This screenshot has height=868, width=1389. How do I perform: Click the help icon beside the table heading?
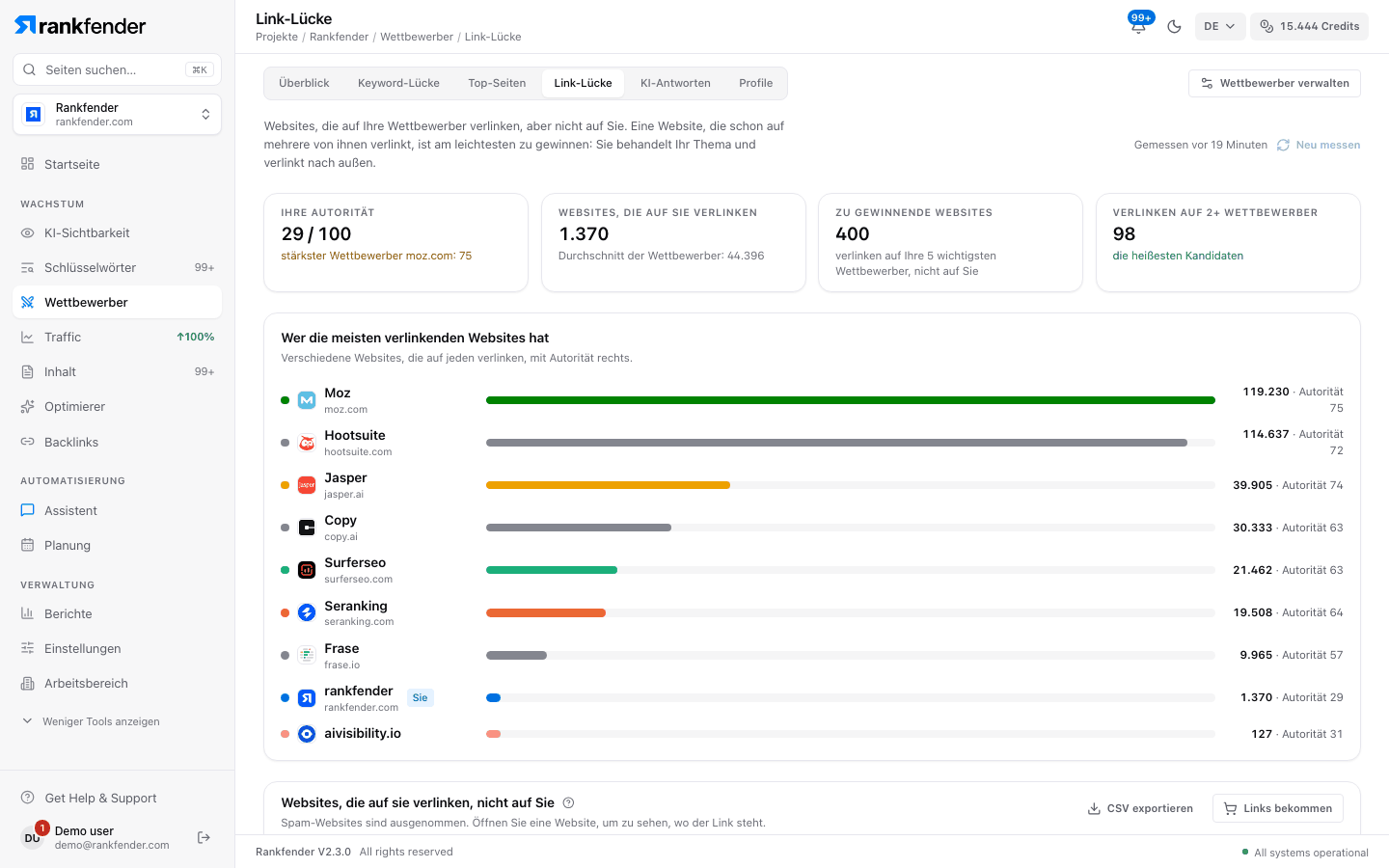[x=568, y=802]
